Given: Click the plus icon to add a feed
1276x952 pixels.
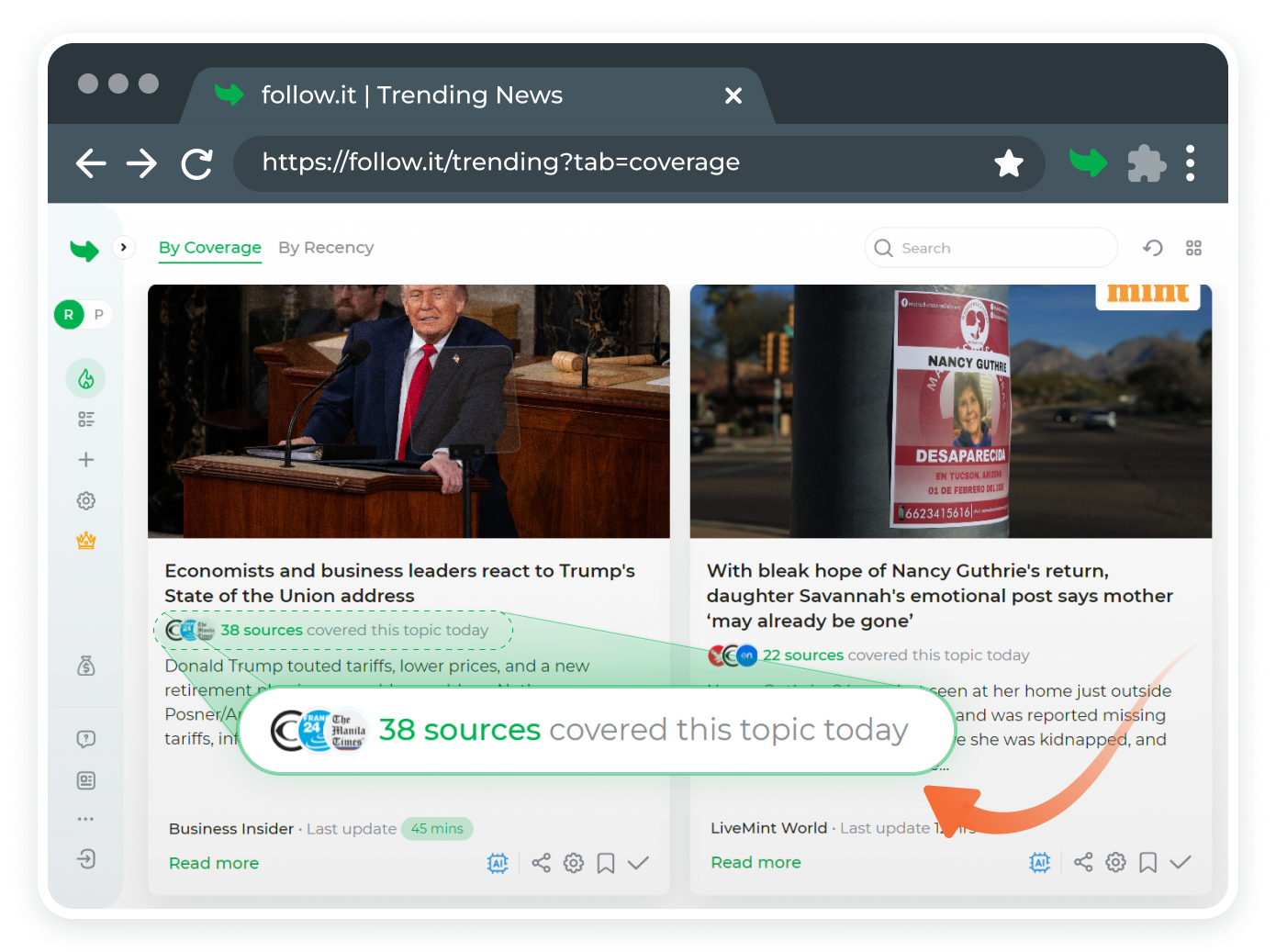Looking at the screenshot, I should pyautogui.click(x=86, y=460).
